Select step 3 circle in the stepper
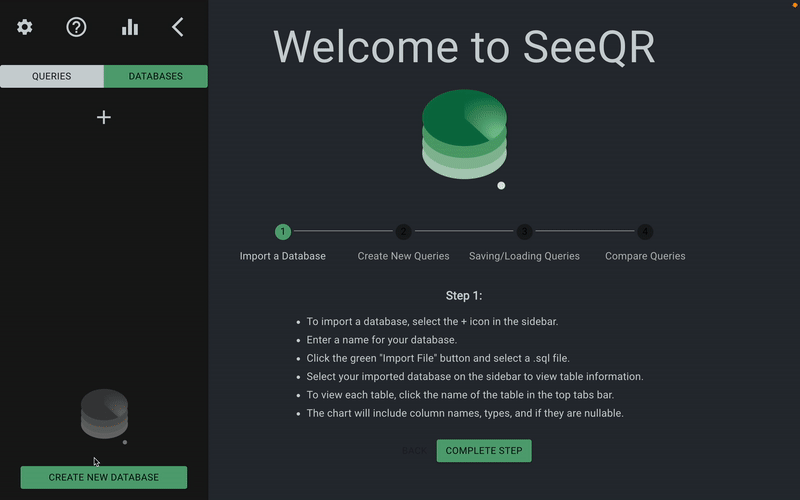 tap(524, 232)
